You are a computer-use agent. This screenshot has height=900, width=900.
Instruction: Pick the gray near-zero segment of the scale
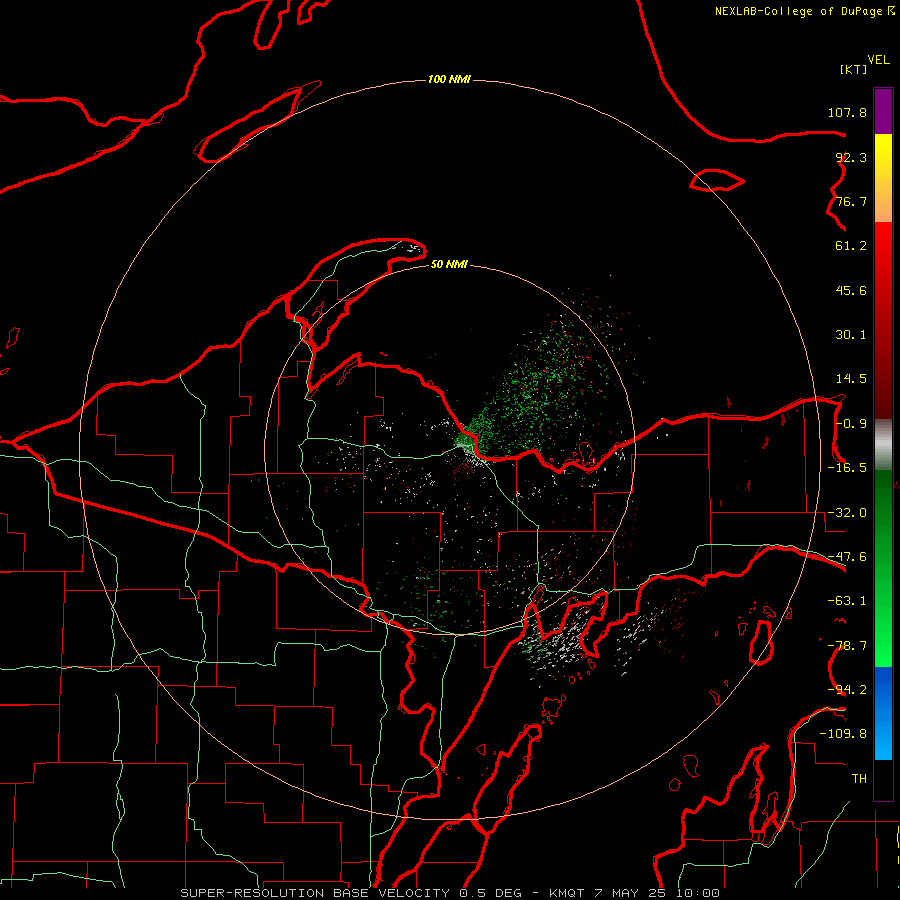pyautogui.click(x=883, y=445)
